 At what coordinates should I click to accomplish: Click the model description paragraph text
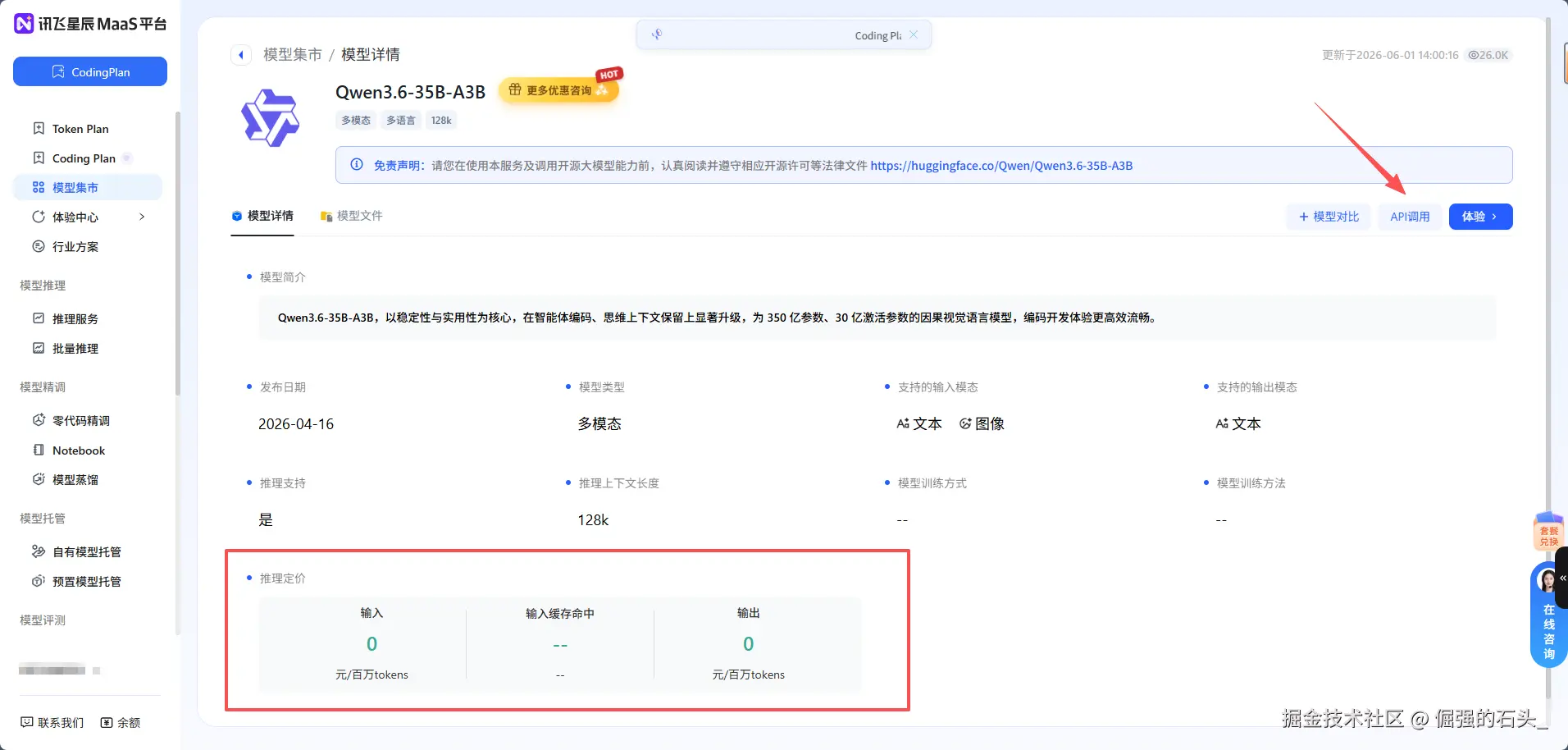(718, 318)
